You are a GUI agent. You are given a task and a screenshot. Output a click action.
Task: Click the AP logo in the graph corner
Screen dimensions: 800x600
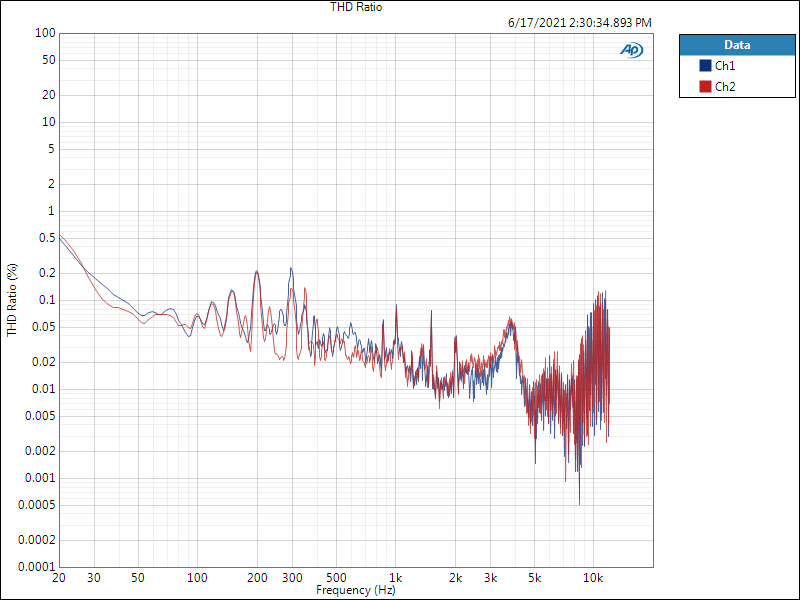pyautogui.click(x=631, y=50)
